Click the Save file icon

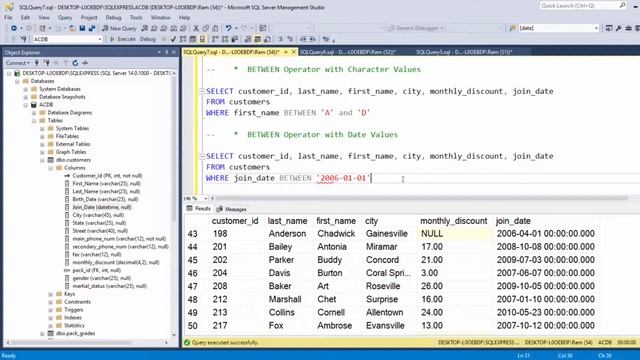coord(82,28)
